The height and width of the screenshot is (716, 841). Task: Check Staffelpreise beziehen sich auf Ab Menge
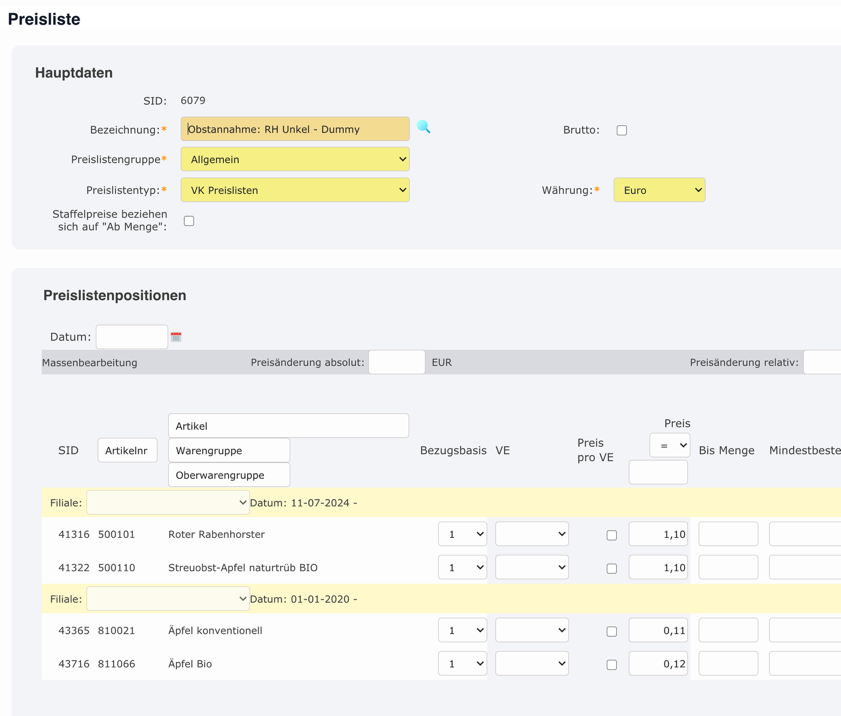[188, 220]
